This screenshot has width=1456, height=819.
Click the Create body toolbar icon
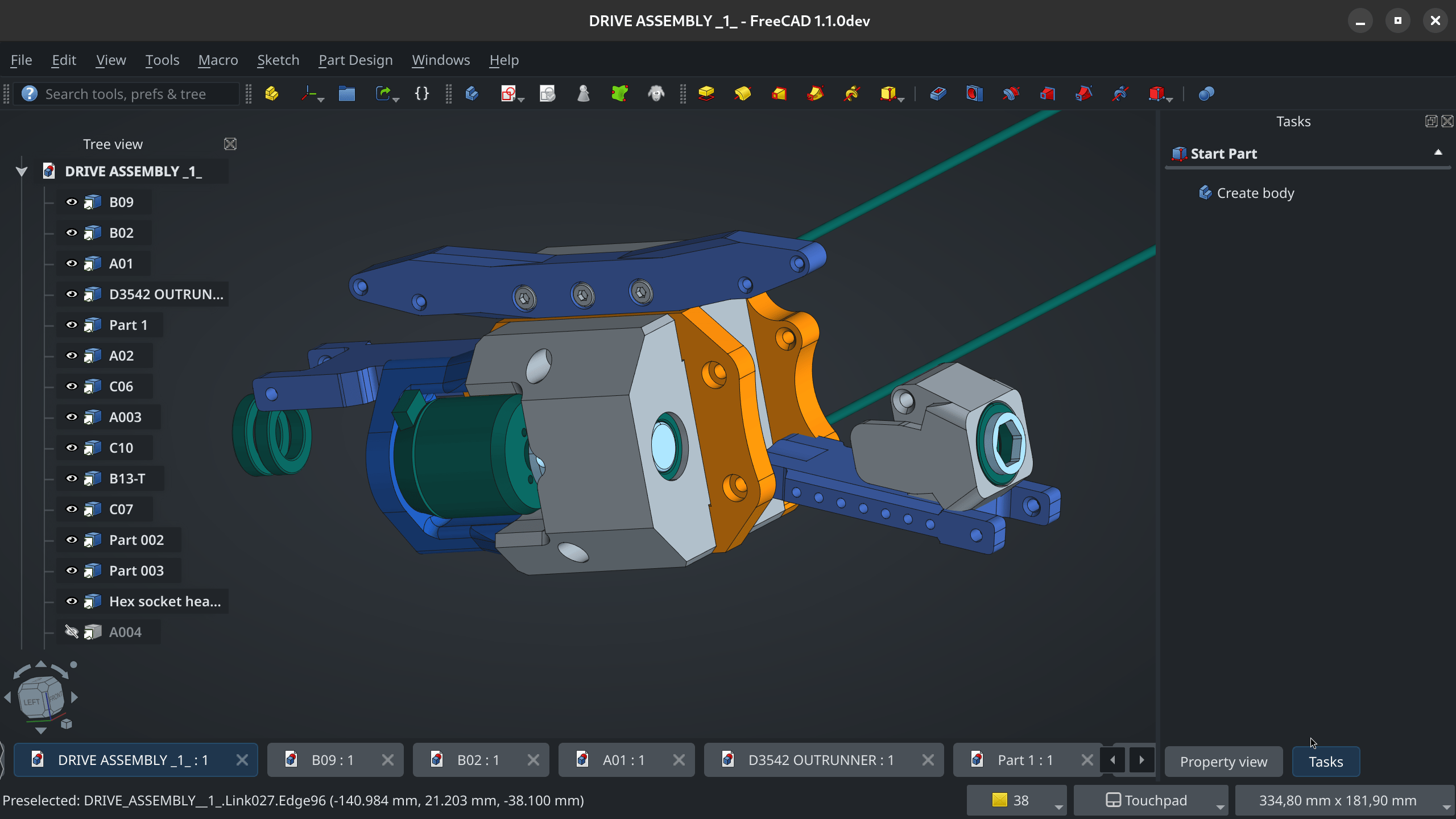(x=472, y=93)
